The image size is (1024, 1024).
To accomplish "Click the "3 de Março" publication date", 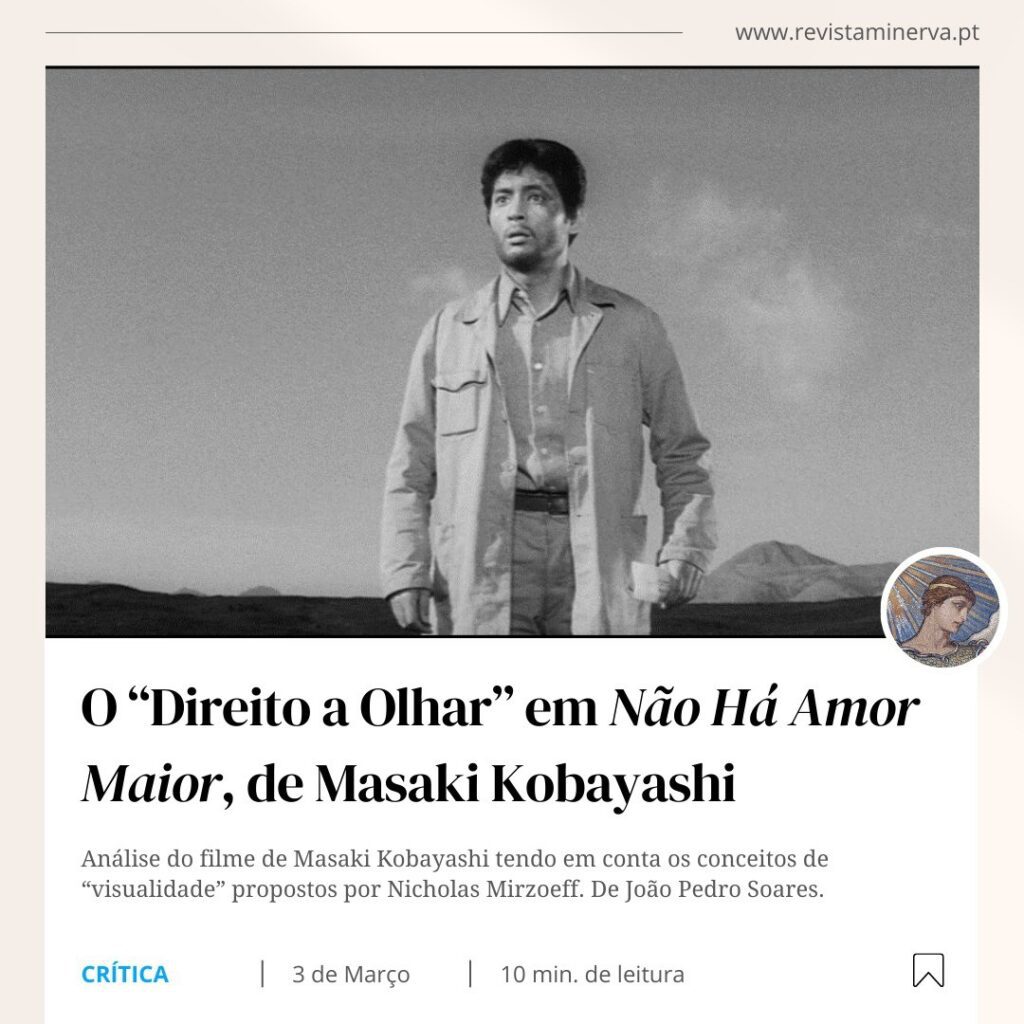I will pos(351,974).
